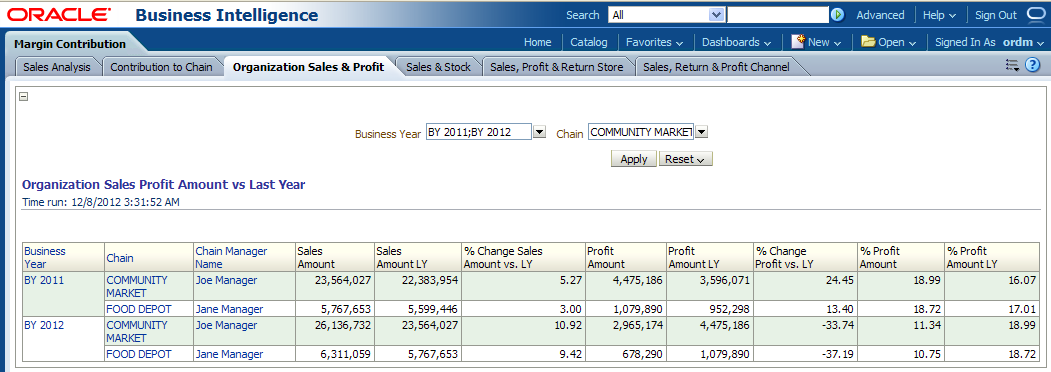The height and width of the screenshot is (372, 1051).
Task: Open the Catalog link
Action: pos(589,42)
